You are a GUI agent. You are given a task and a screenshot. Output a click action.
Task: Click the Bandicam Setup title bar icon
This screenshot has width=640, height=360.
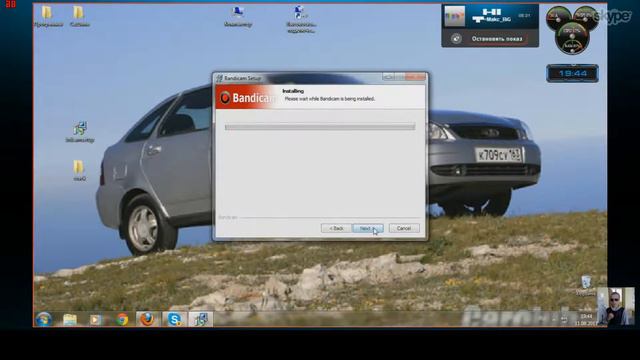(220, 78)
